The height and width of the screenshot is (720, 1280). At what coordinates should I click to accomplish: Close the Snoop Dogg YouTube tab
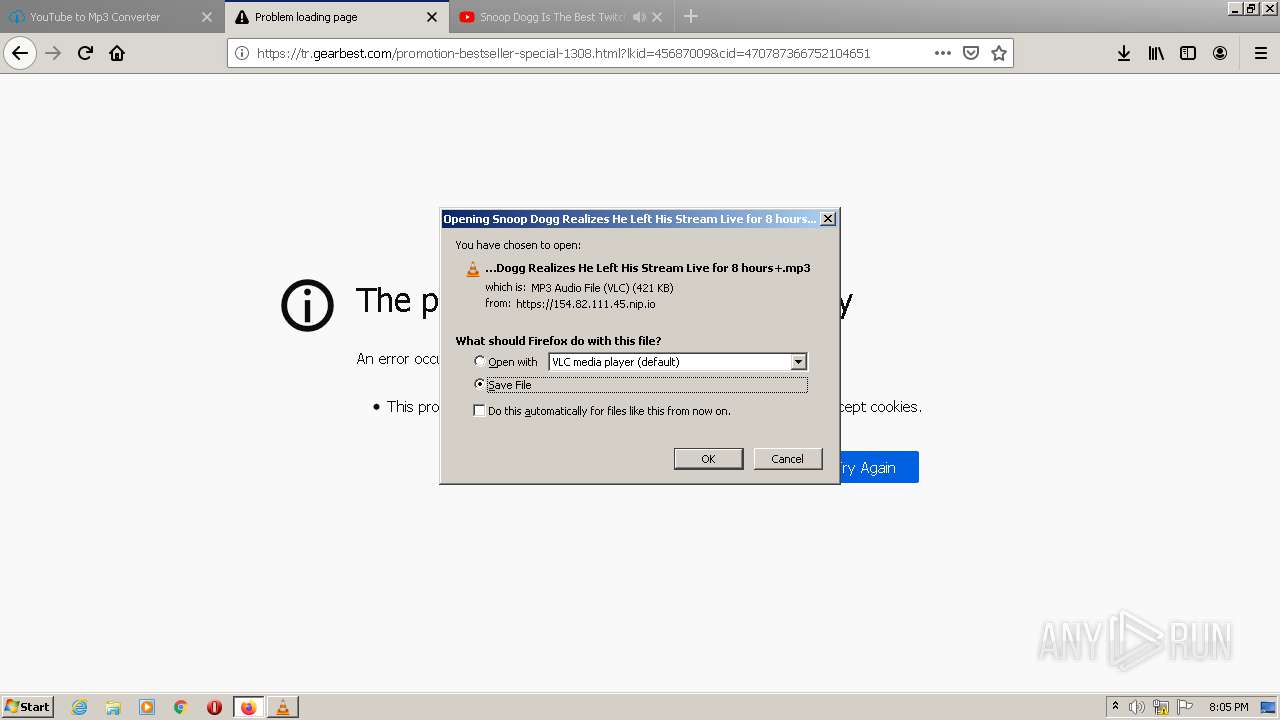[x=657, y=17]
